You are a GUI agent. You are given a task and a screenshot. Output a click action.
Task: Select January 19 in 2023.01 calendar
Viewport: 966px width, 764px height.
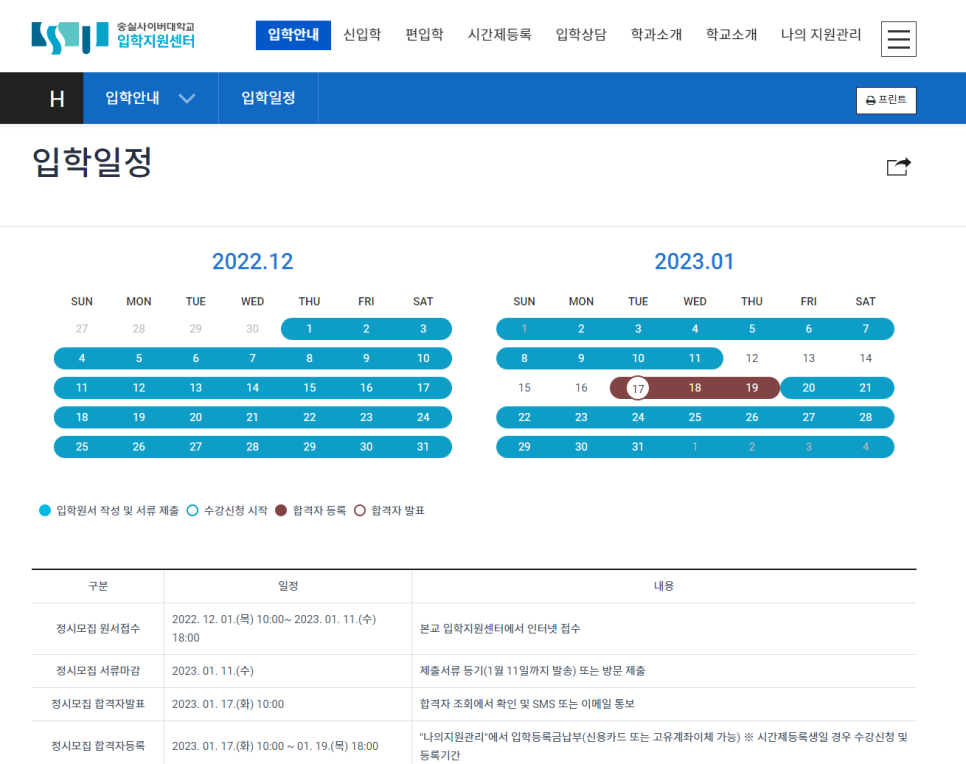coord(752,388)
